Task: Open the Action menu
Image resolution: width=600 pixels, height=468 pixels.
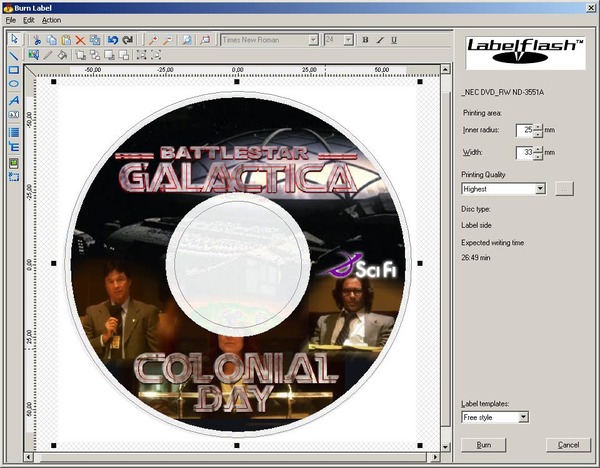Action: click(51, 20)
